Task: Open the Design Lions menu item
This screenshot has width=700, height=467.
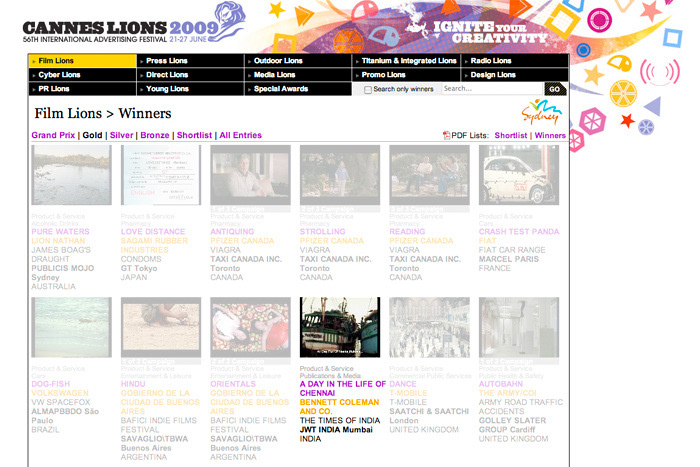Action: [x=515, y=75]
